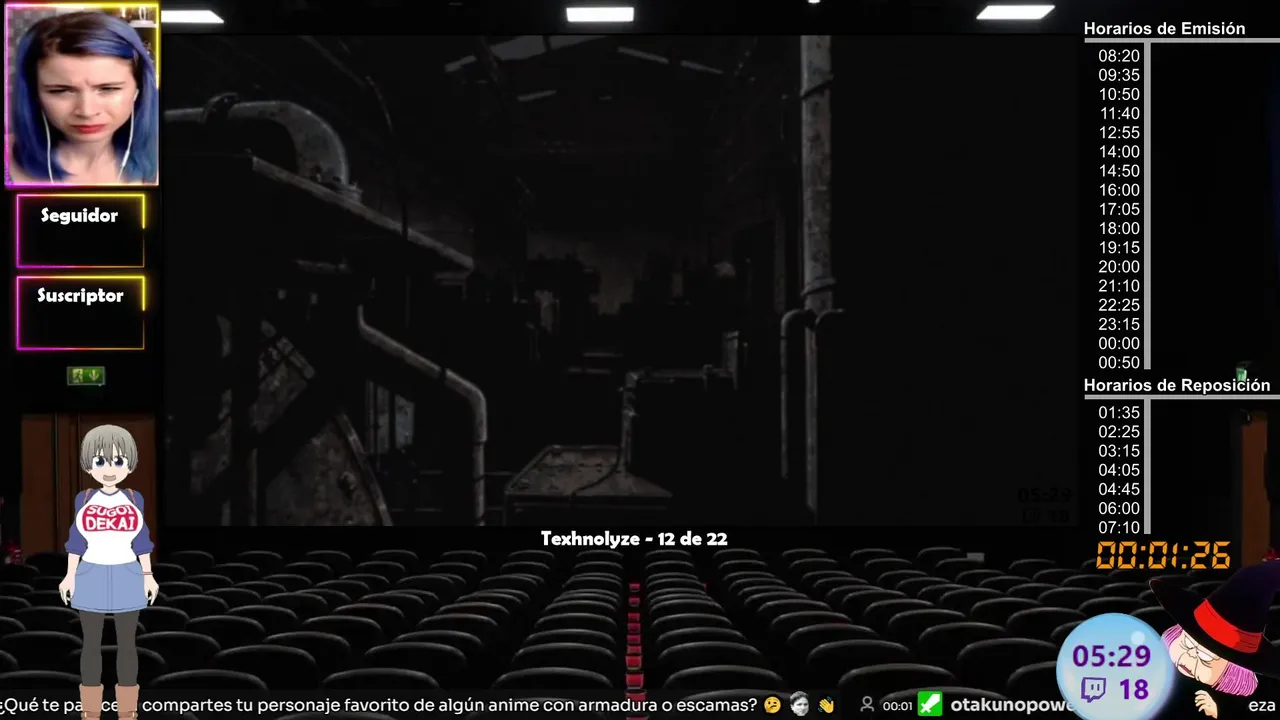
Task: Select the 22:25 broadcast time
Action: 1119,305
